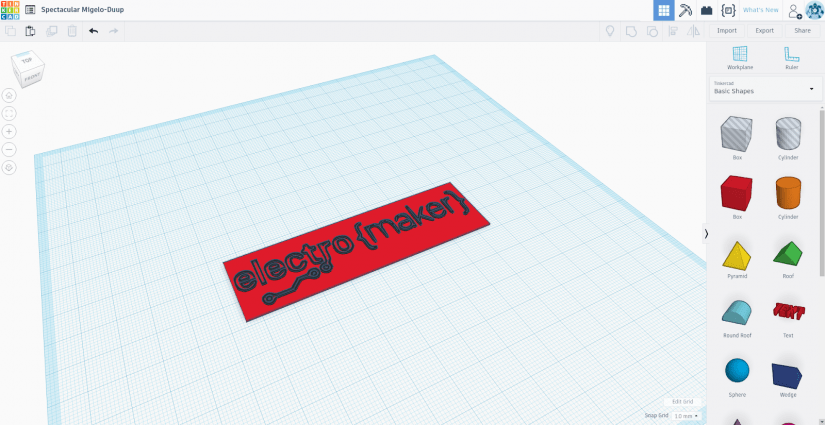The image size is (825, 425).
Task: Switch to 3D design grid view
Action: [664, 10]
